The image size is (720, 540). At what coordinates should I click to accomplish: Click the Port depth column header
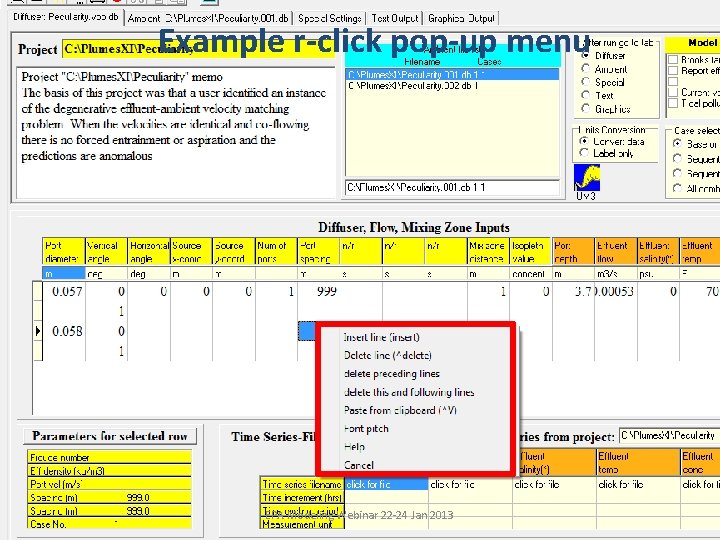click(x=573, y=252)
